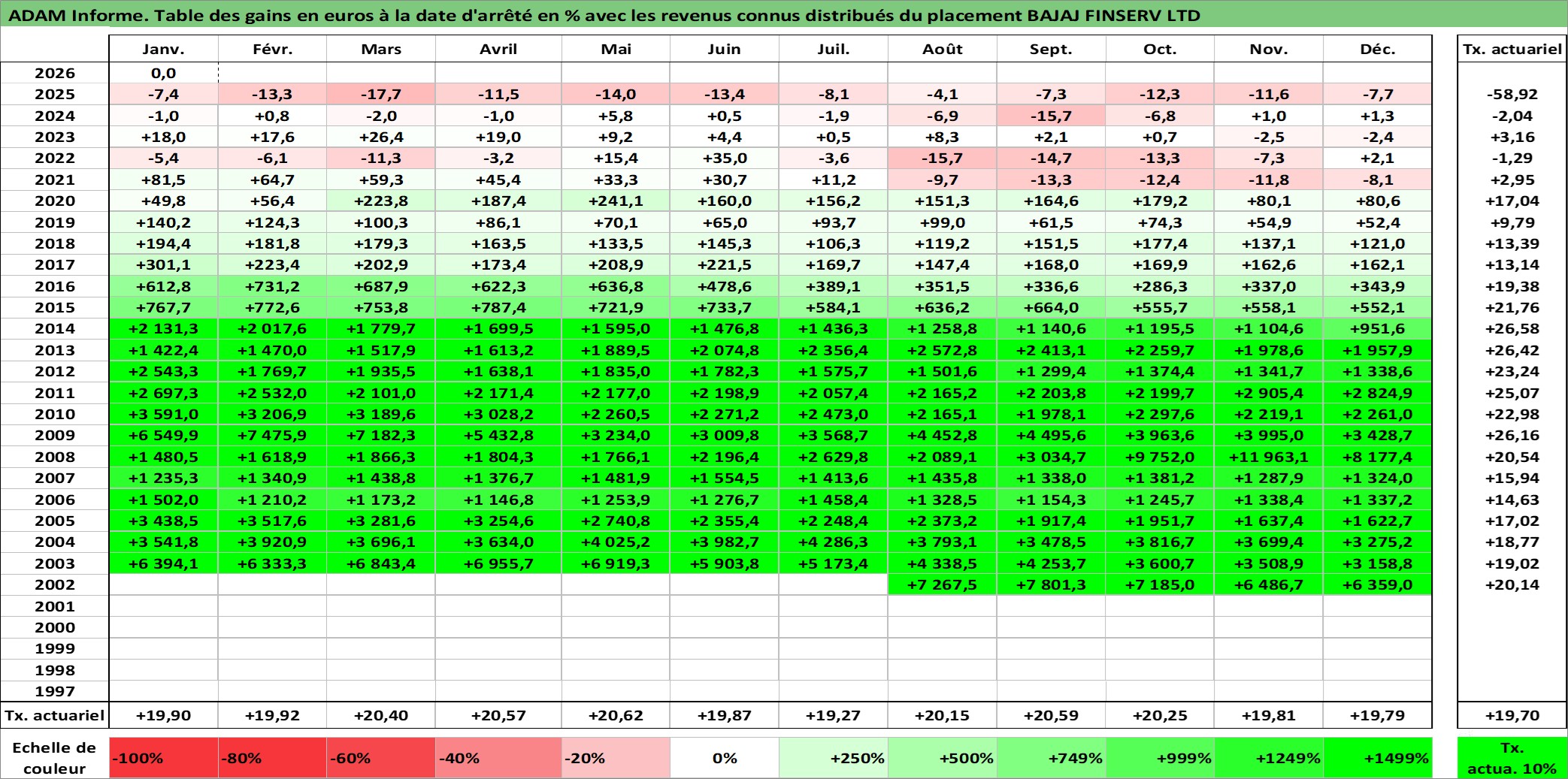Select the '+2 131,3' January 2014 cell
Screen dimensions: 1568x779
[164, 328]
